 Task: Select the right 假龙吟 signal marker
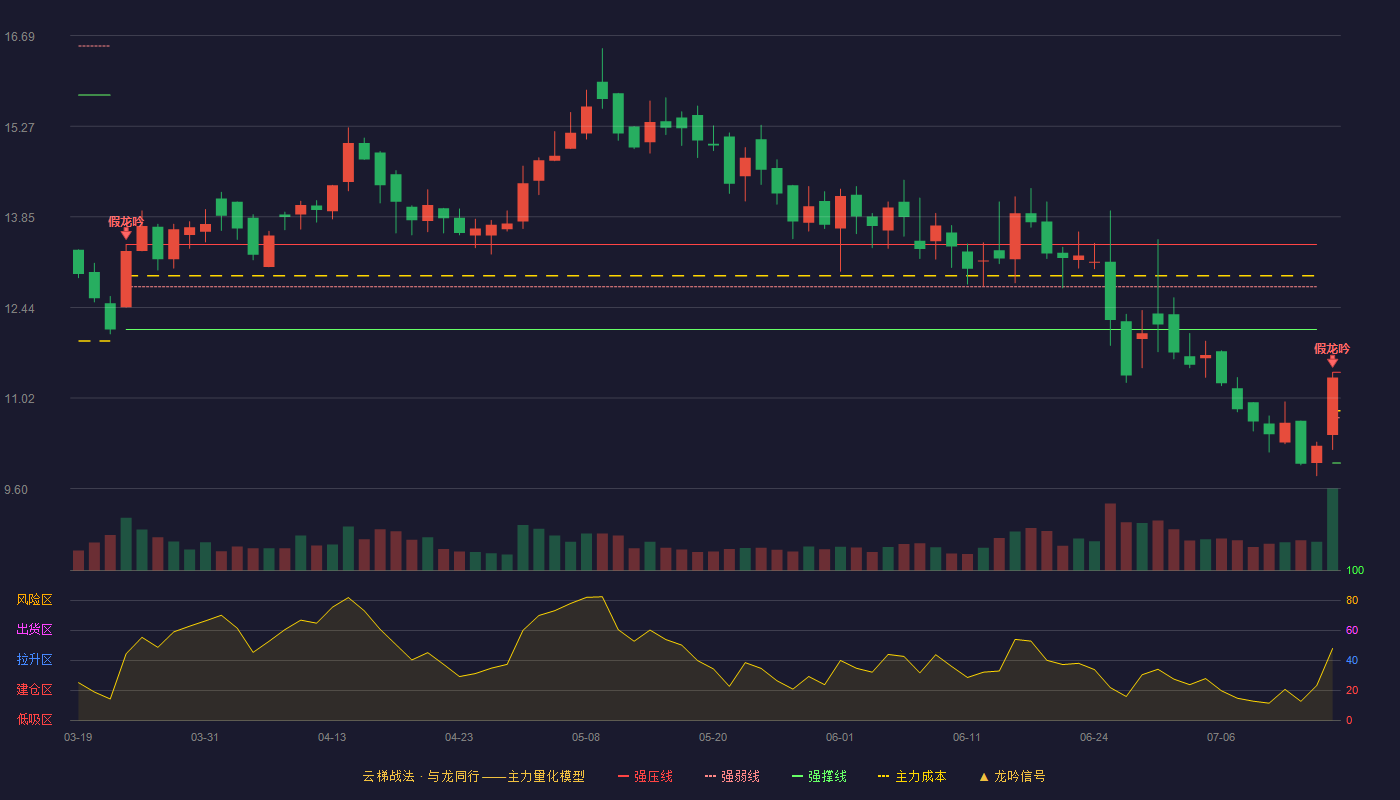click(x=1332, y=354)
